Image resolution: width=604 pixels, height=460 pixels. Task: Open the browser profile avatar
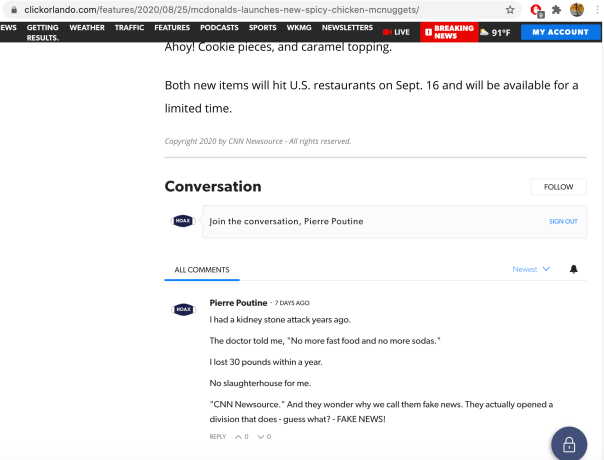point(577,10)
